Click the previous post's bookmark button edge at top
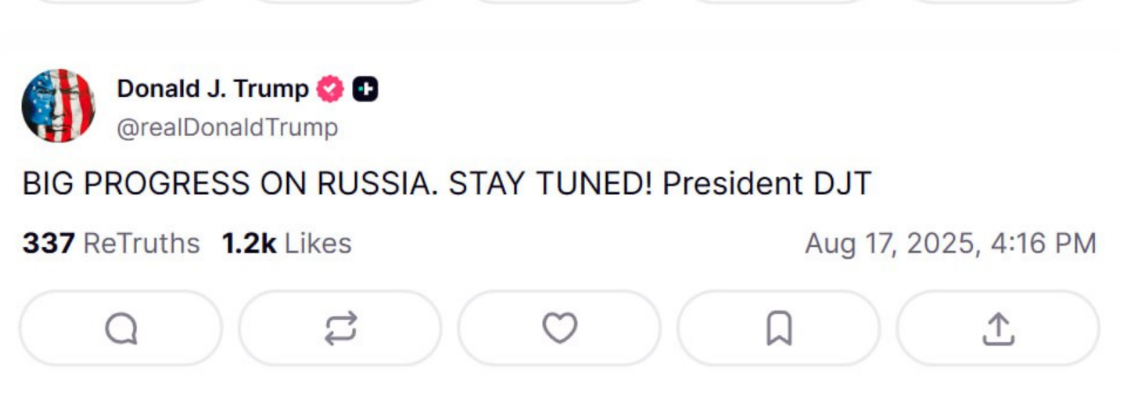This screenshot has height=413, width=1121. coord(778,2)
